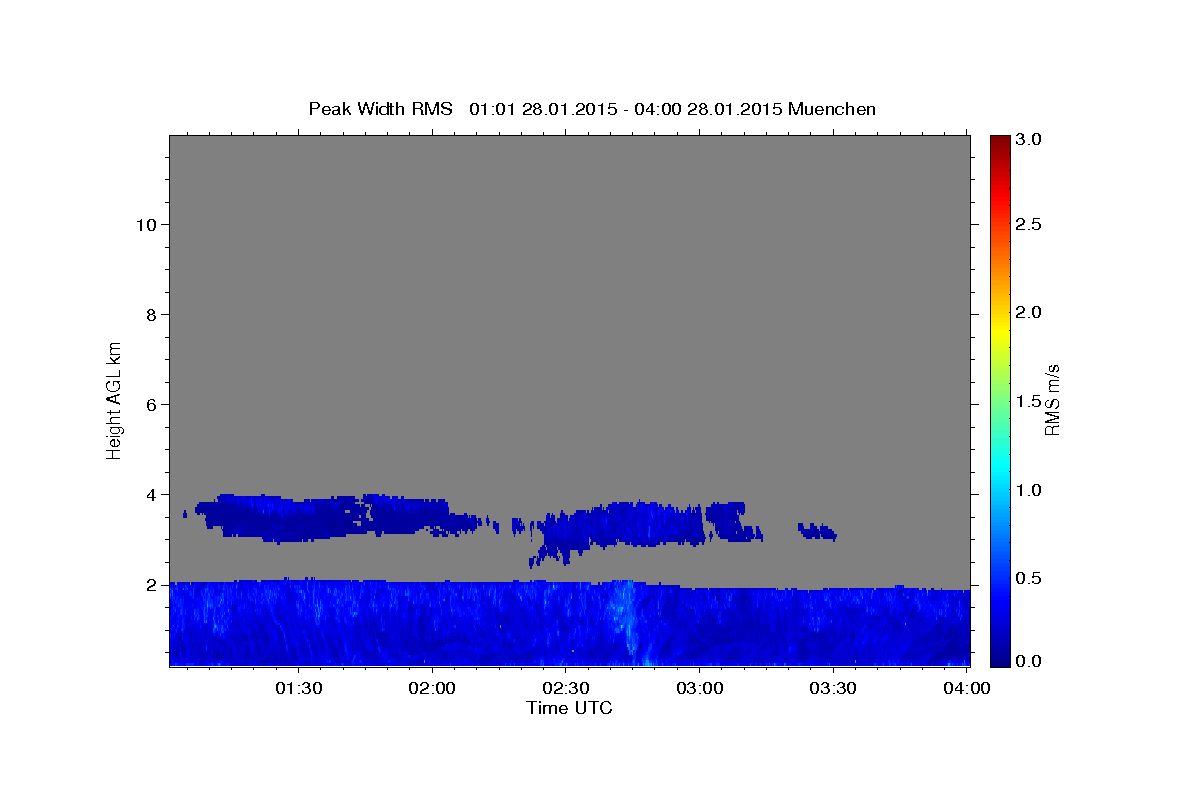Click the bright boundary-layer streak near 02:45
Image resolution: width=1200 pixels, height=800 pixels.
[x=627, y=620]
